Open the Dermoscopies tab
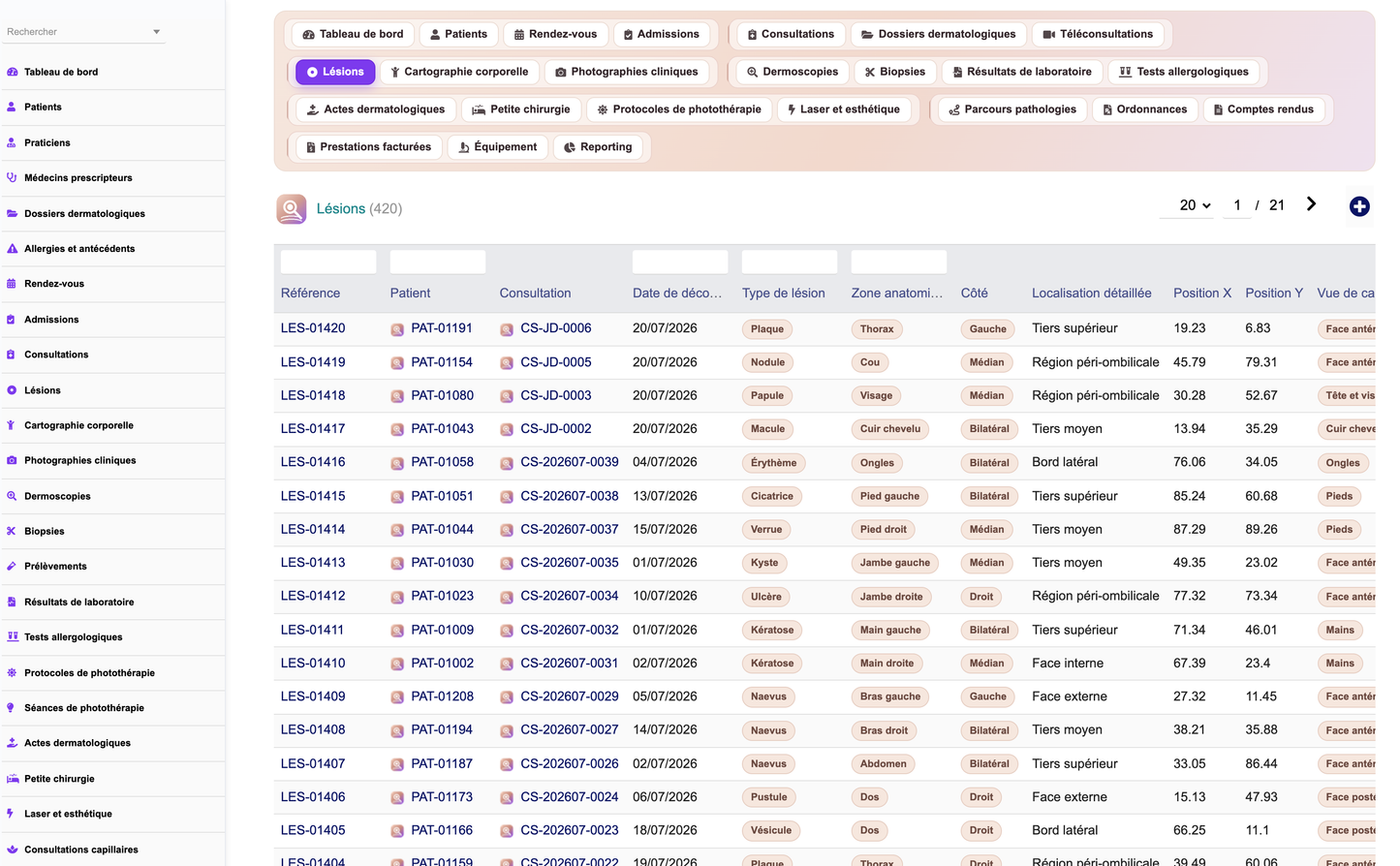The width and height of the screenshot is (1400, 866). click(793, 72)
